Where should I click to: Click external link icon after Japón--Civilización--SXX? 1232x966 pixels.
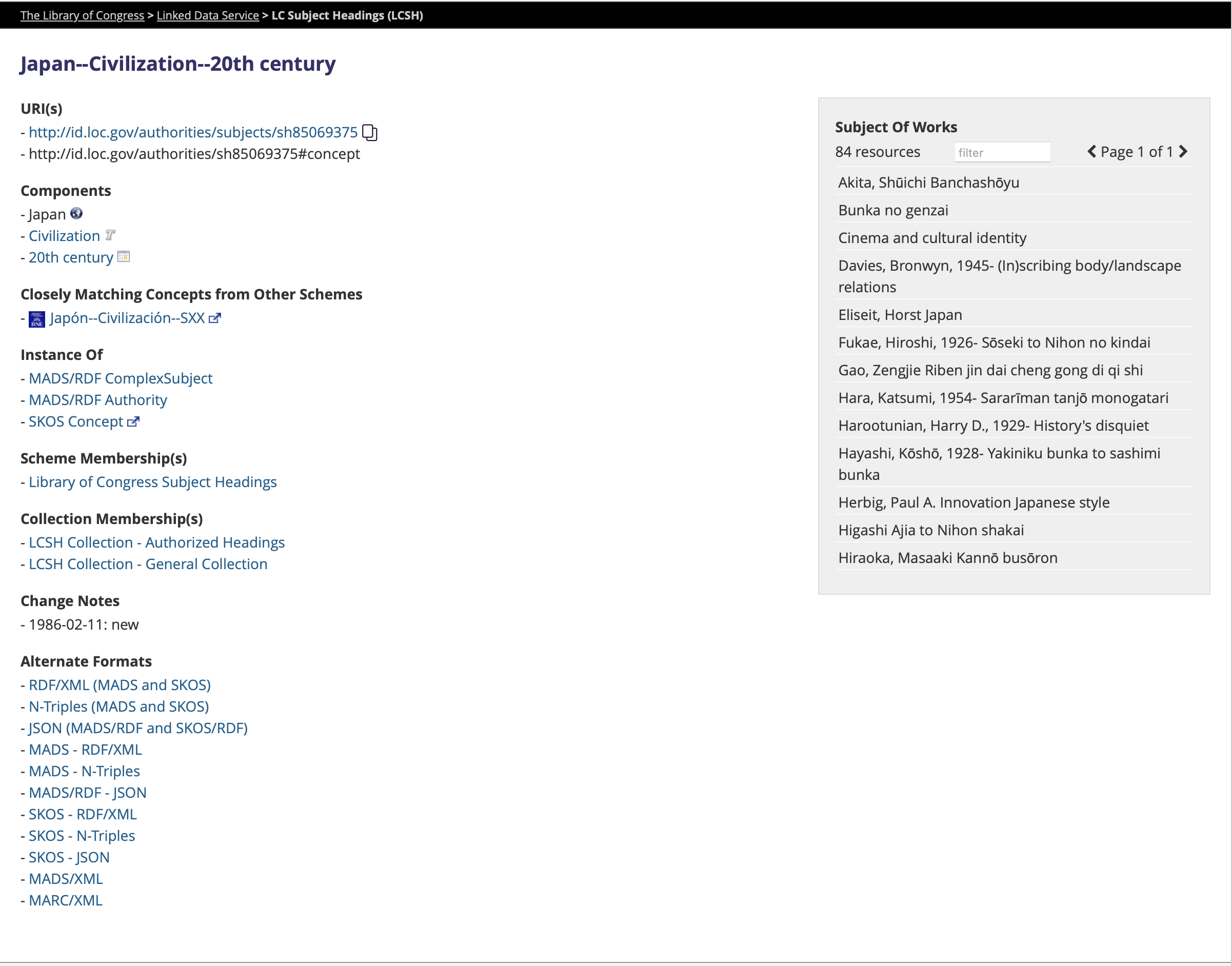coord(215,318)
